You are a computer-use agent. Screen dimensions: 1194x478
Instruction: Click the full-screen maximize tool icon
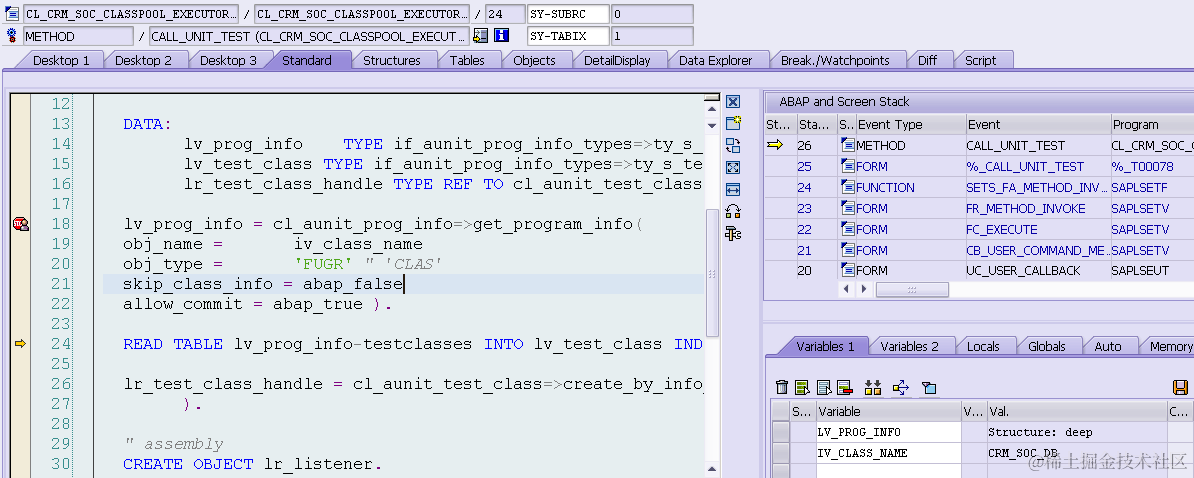point(733,167)
